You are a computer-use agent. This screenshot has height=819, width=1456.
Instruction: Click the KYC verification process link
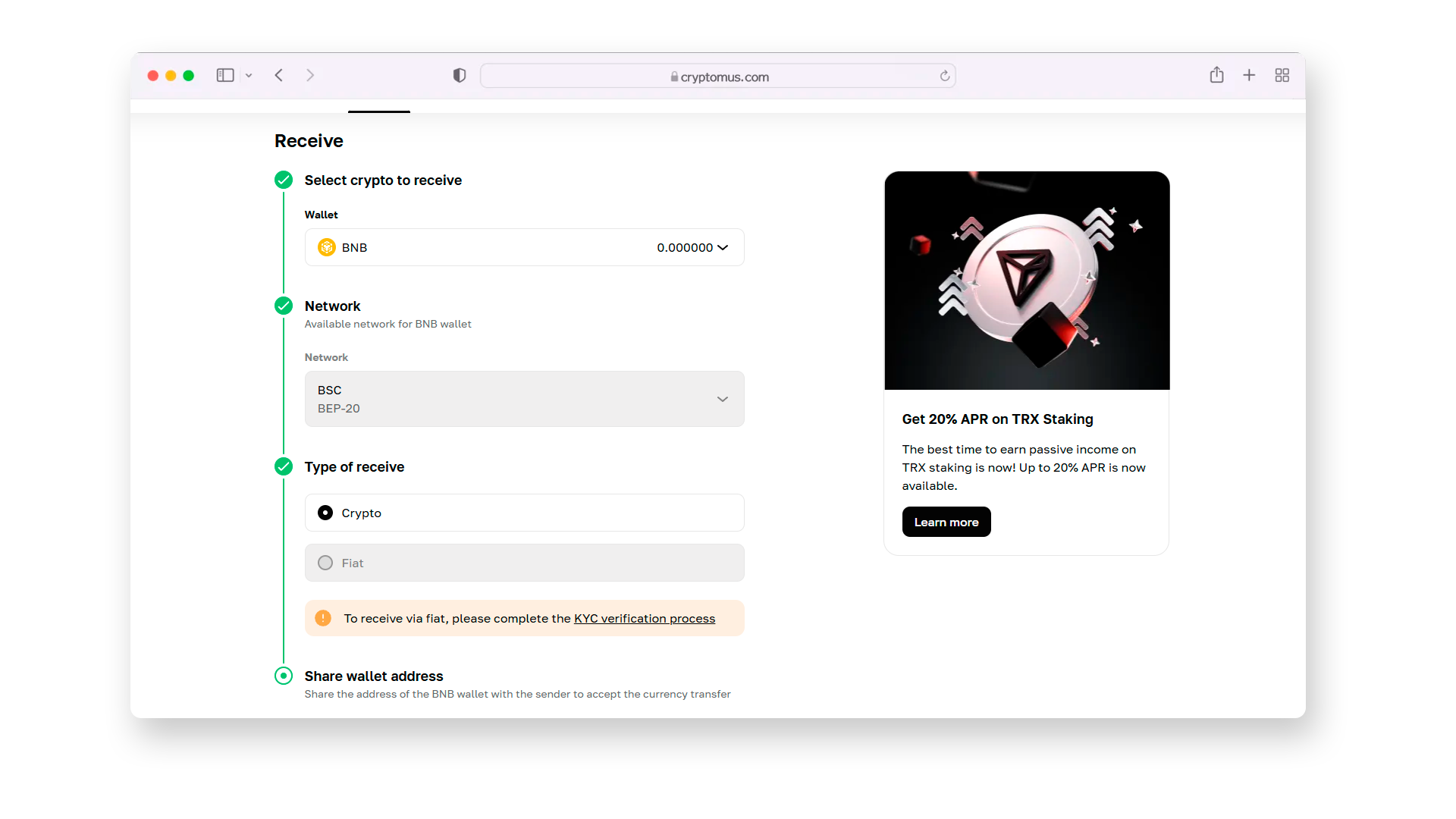tap(644, 618)
